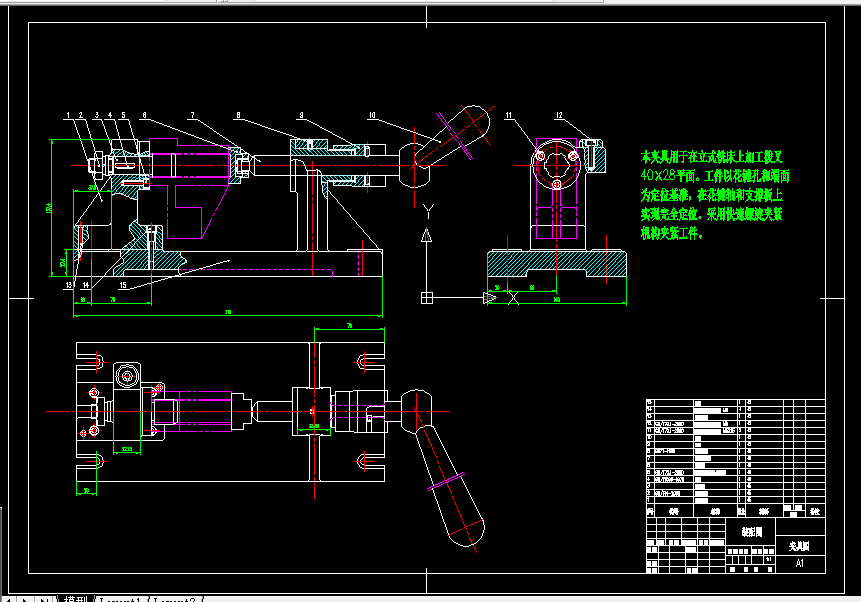
Task: Select part balloon number 14
Action: point(86,285)
